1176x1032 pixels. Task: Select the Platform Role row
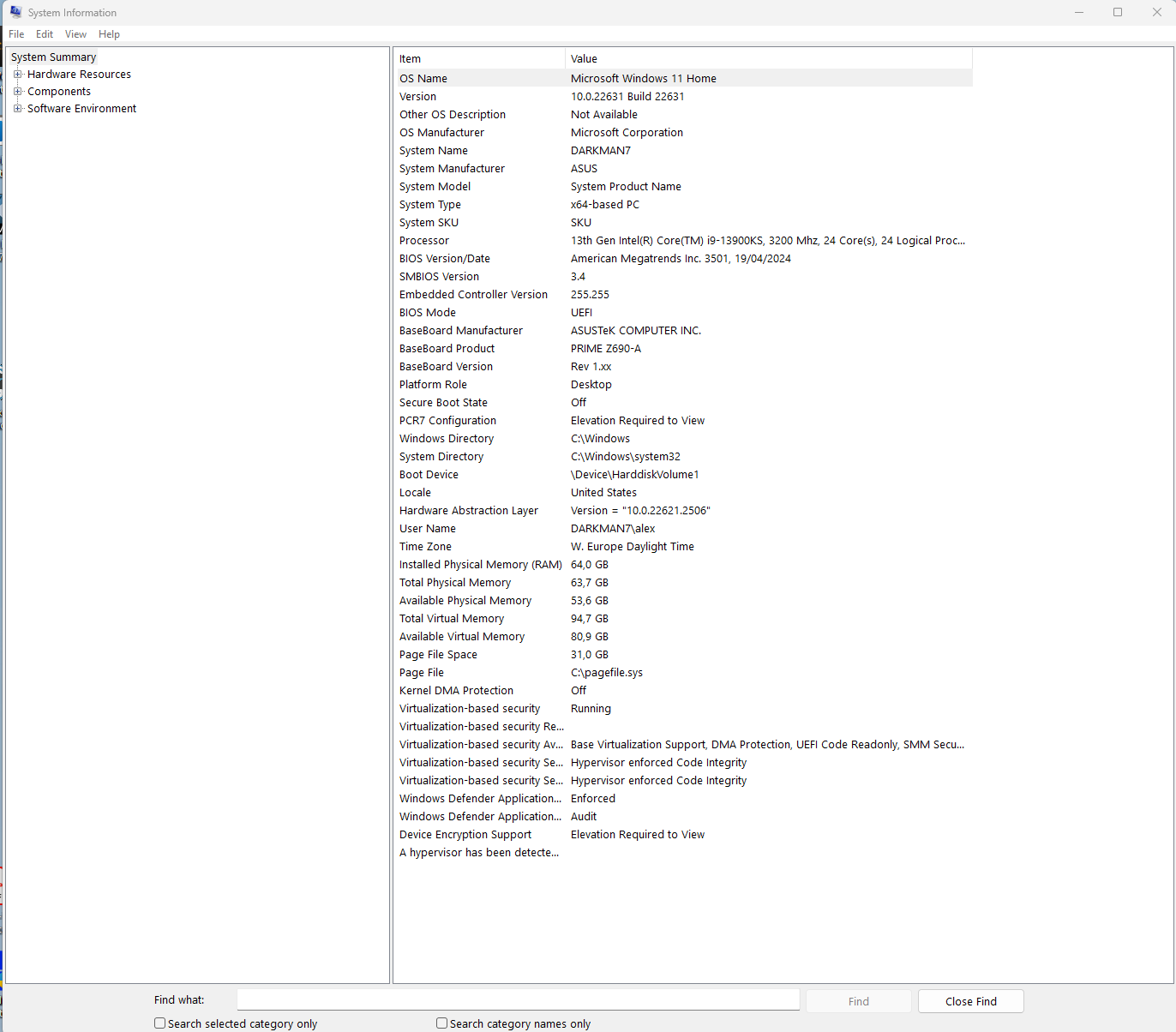tap(683, 385)
